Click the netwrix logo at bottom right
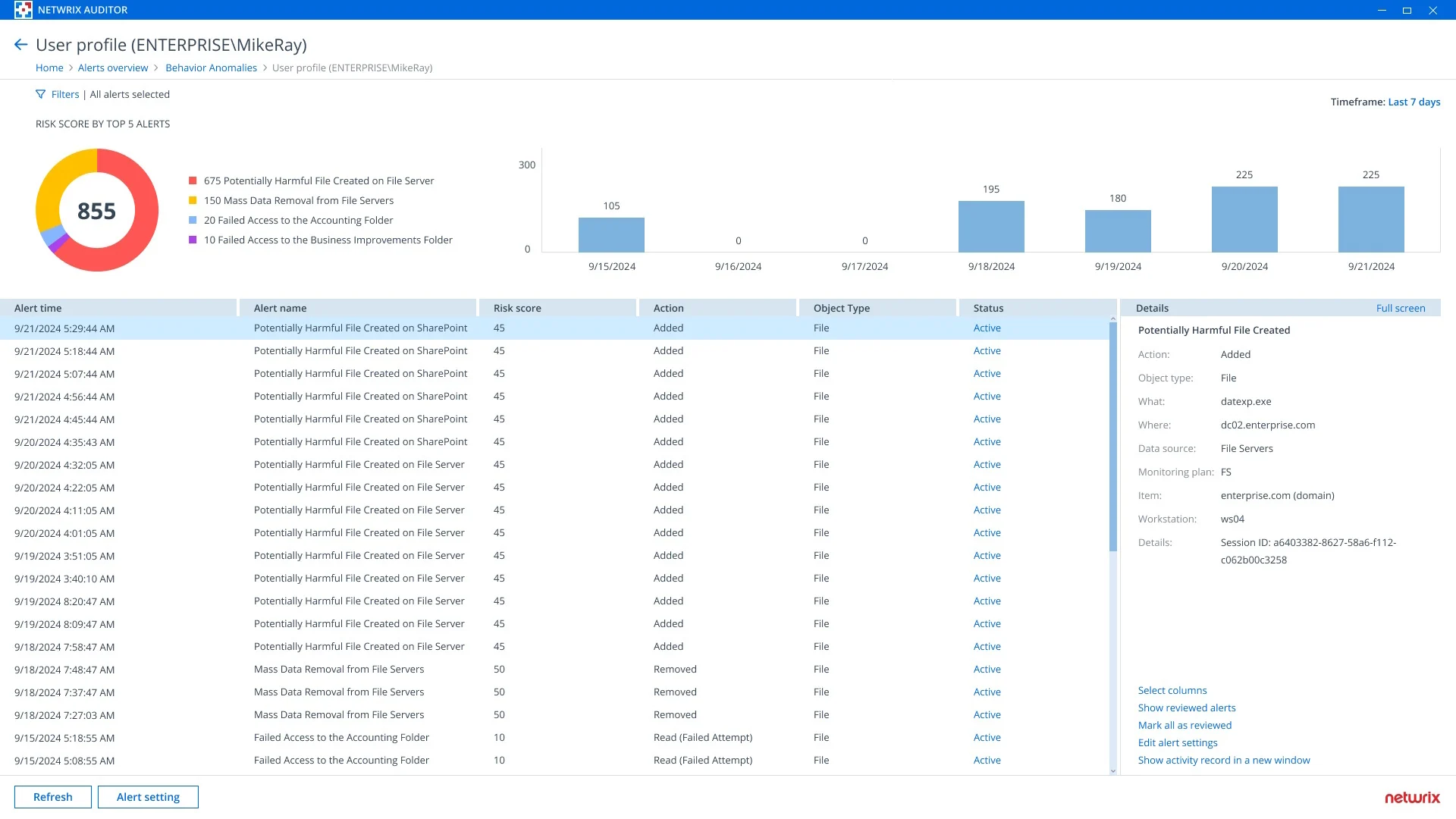Screen dimensions: 1456x819 [1412, 798]
